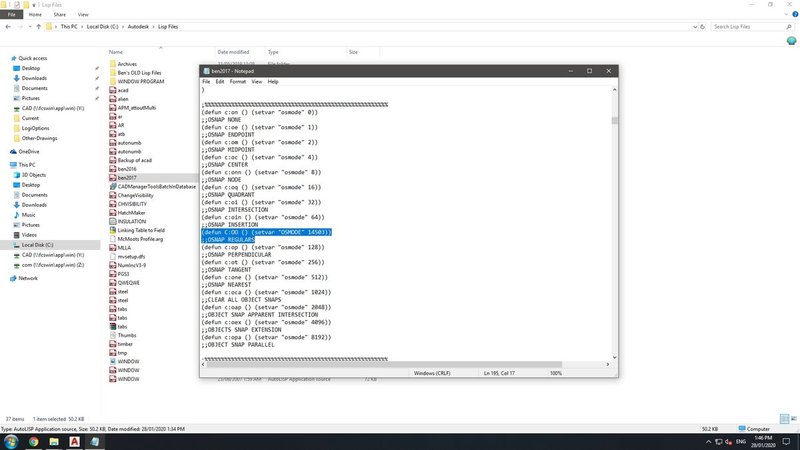The image size is (800, 450).
Task: Expand the address bar history dropdown
Action: tap(695, 27)
